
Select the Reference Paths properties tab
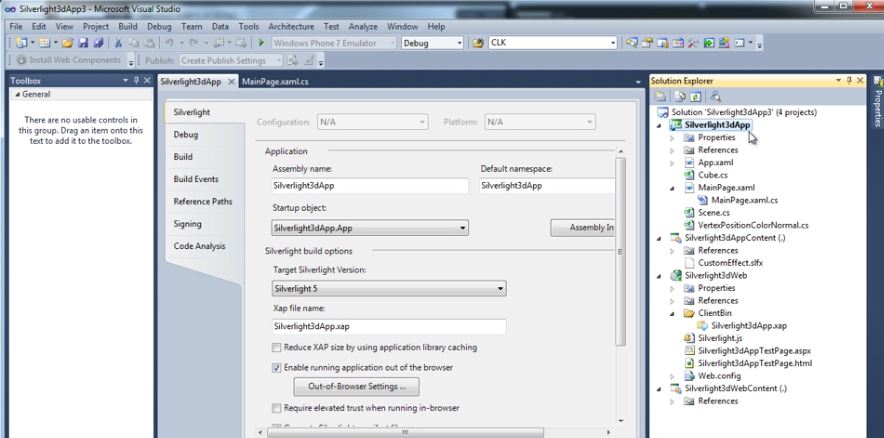[x=203, y=202]
